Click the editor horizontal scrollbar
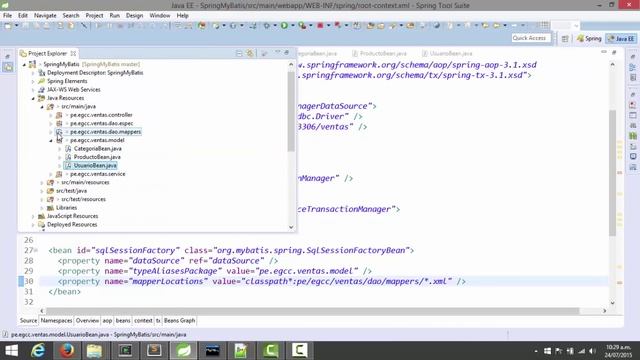This screenshot has width=640, height=360. click(x=312, y=311)
